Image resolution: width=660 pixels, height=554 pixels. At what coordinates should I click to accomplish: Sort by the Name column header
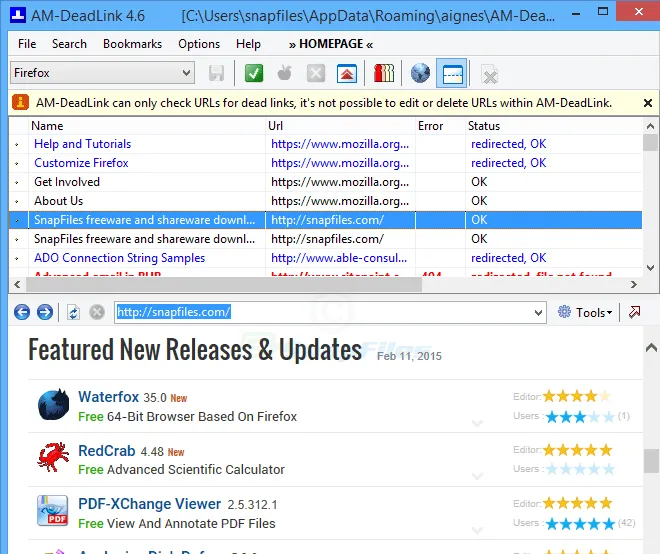(x=147, y=126)
